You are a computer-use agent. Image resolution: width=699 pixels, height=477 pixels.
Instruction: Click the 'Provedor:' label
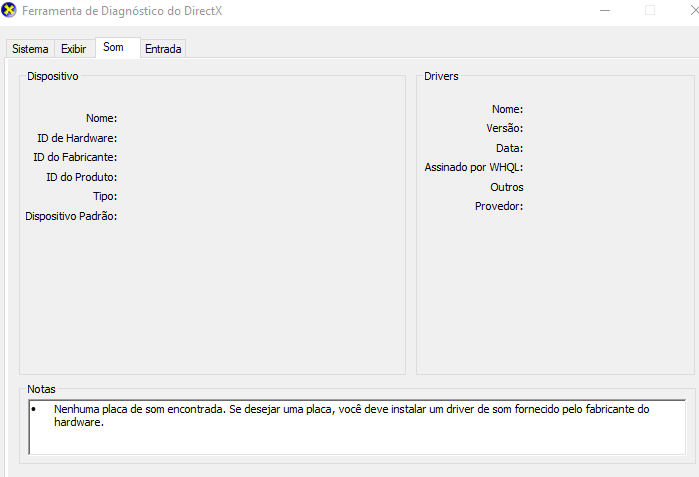tap(499, 206)
